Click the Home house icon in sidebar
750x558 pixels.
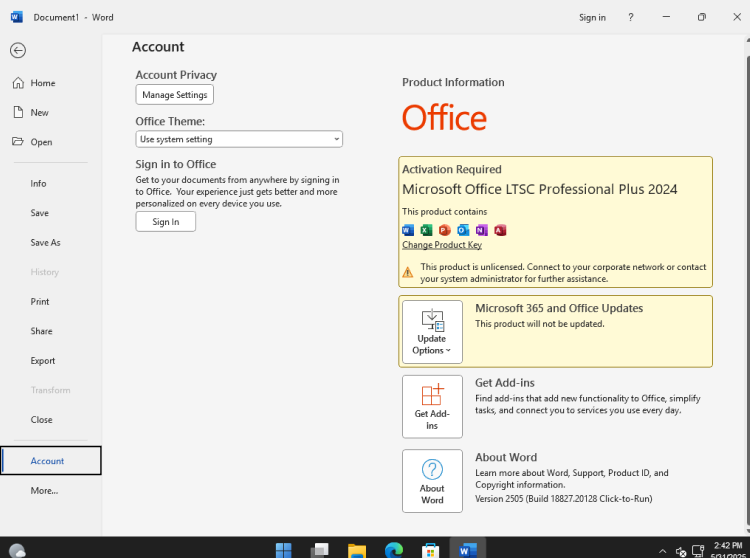[18, 83]
